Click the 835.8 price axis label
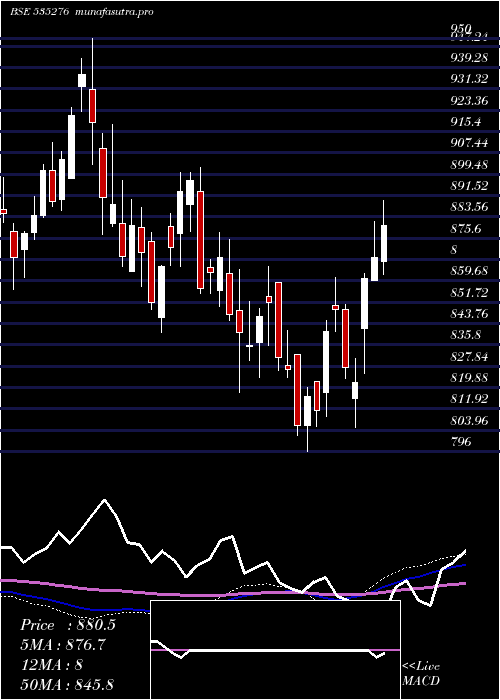Image resolution: width=500 pixels, height=700 pixels. [x=466, y=335]
